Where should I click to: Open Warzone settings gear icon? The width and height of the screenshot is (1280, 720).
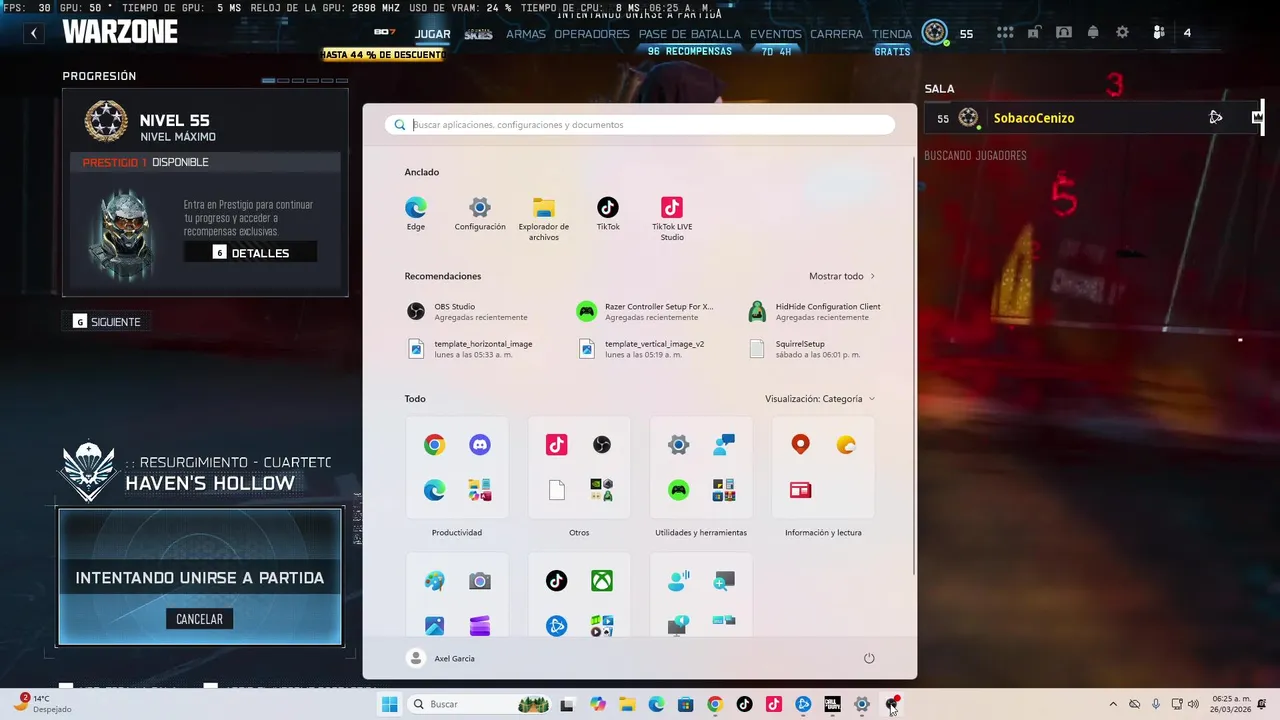(x=1122, y=33)
